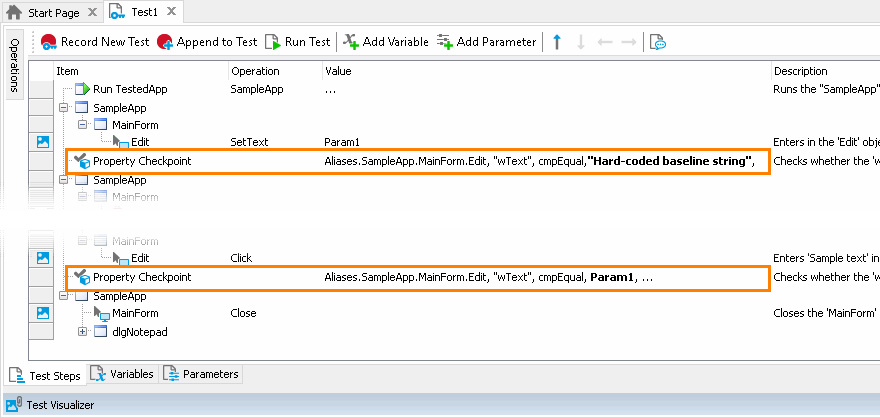Click the comment icon in the toolbar

pos(658,42)
